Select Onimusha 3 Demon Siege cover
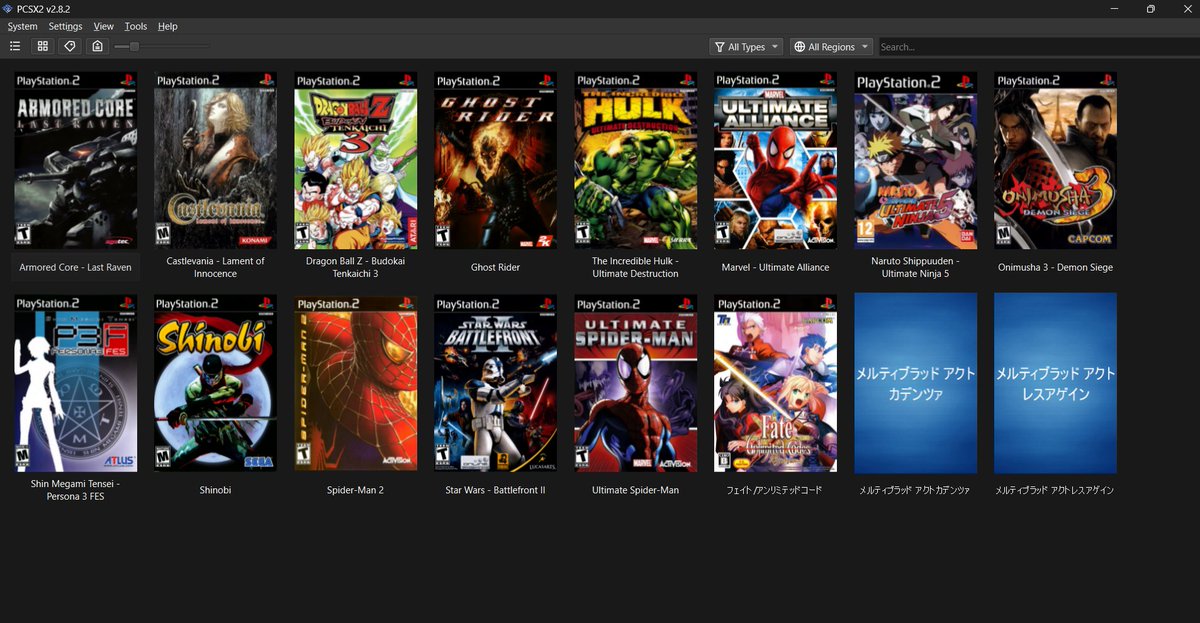This screenshot has height=623, width=1200. 1055,160
